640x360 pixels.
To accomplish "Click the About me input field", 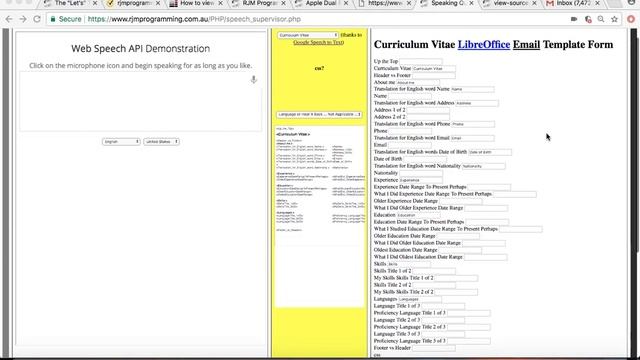I will pos(418,82).
